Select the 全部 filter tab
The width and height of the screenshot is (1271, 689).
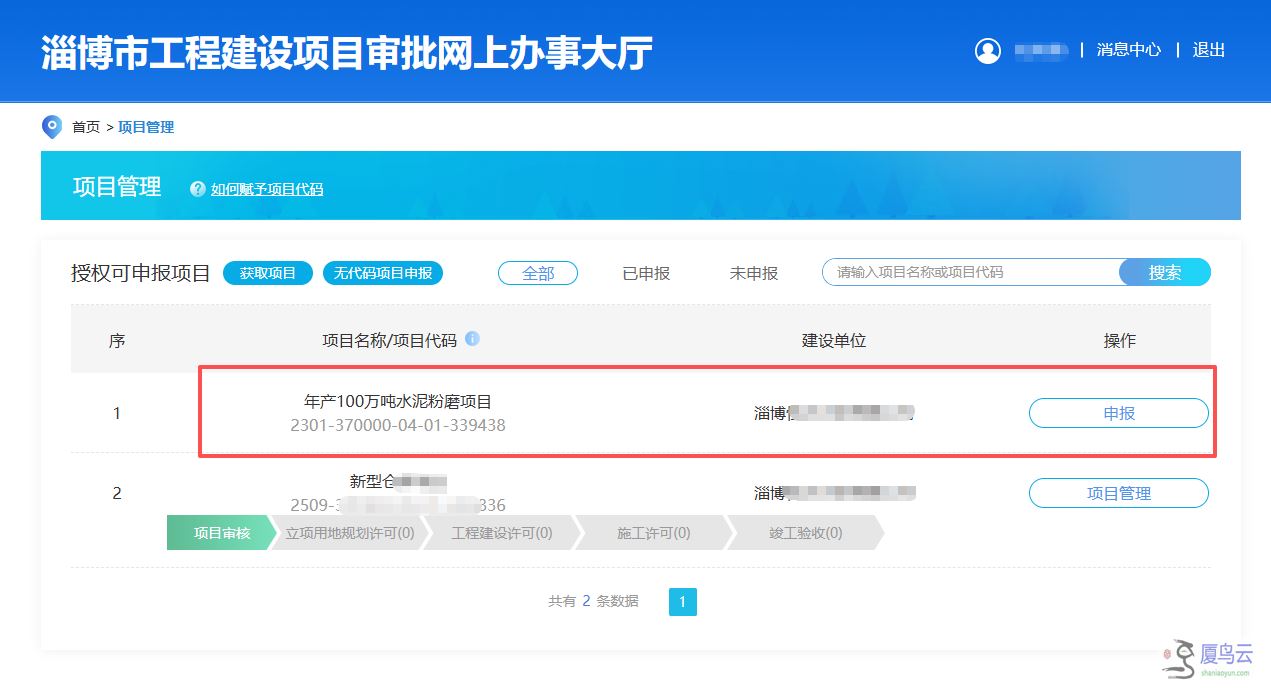click(x=538, y=273)
